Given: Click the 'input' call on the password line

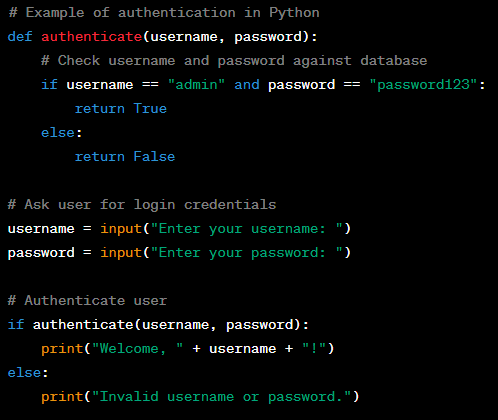Looking at the screenshot, I should (121, 253).
